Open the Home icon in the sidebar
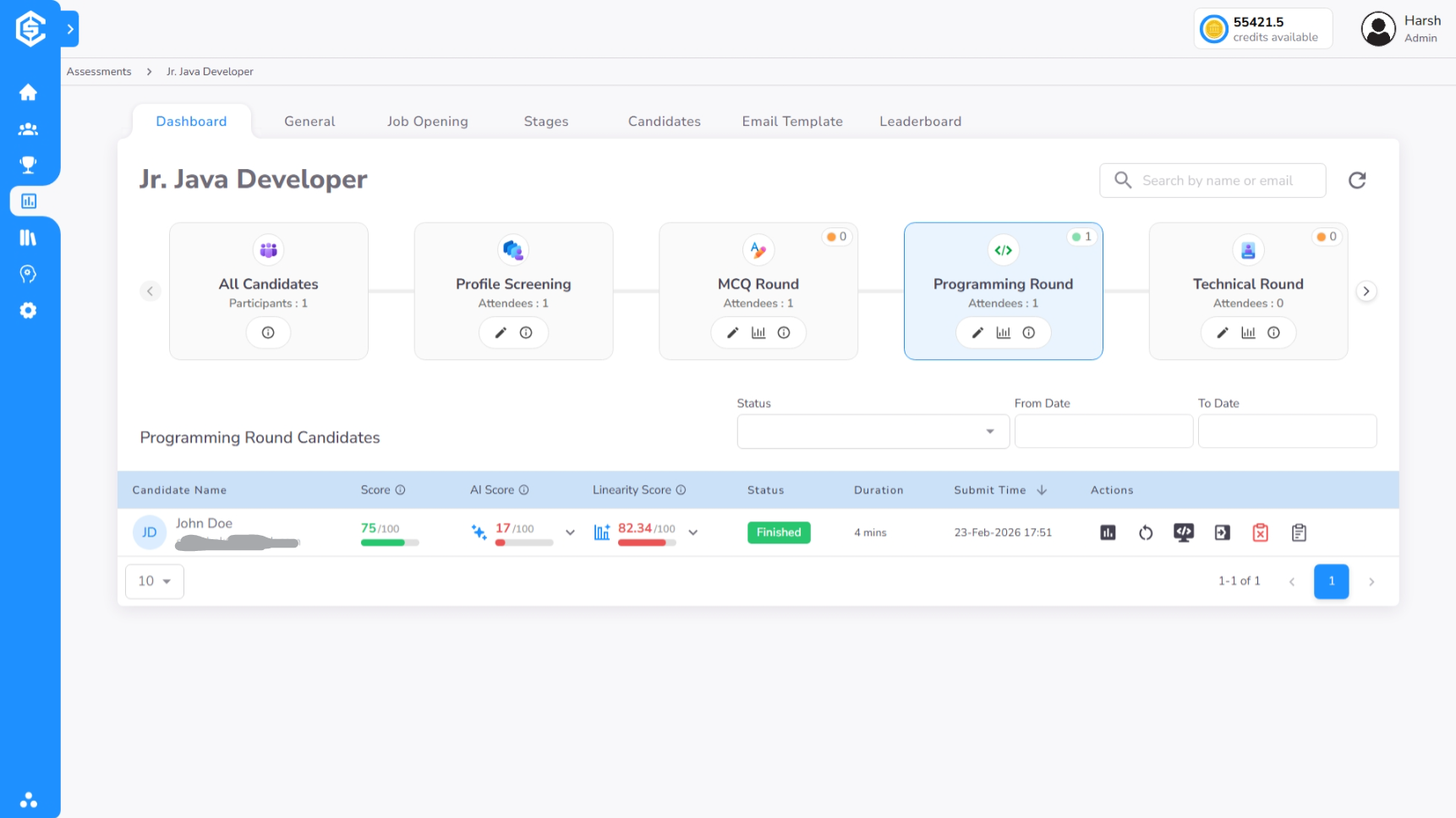Viewport: 1456px width, 818px height. (29, 92)
